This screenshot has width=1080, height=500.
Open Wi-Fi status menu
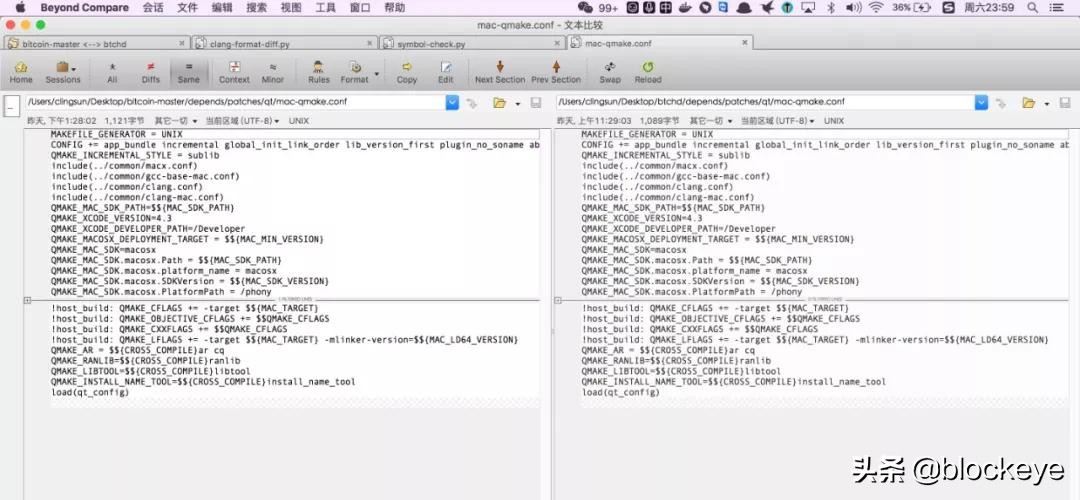pos(875,8)
